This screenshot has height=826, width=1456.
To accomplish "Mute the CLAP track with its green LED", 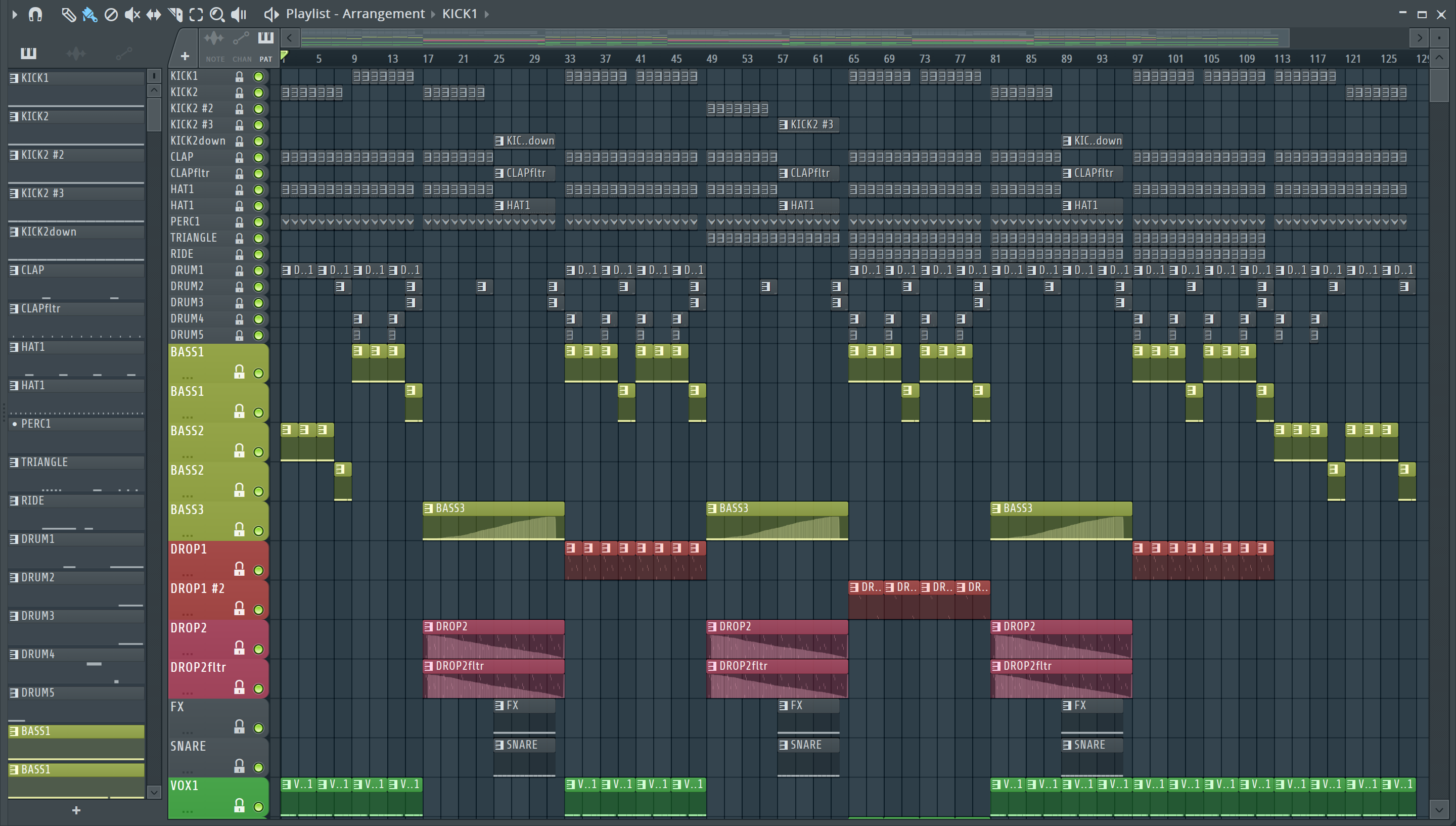I will point(259,157).
